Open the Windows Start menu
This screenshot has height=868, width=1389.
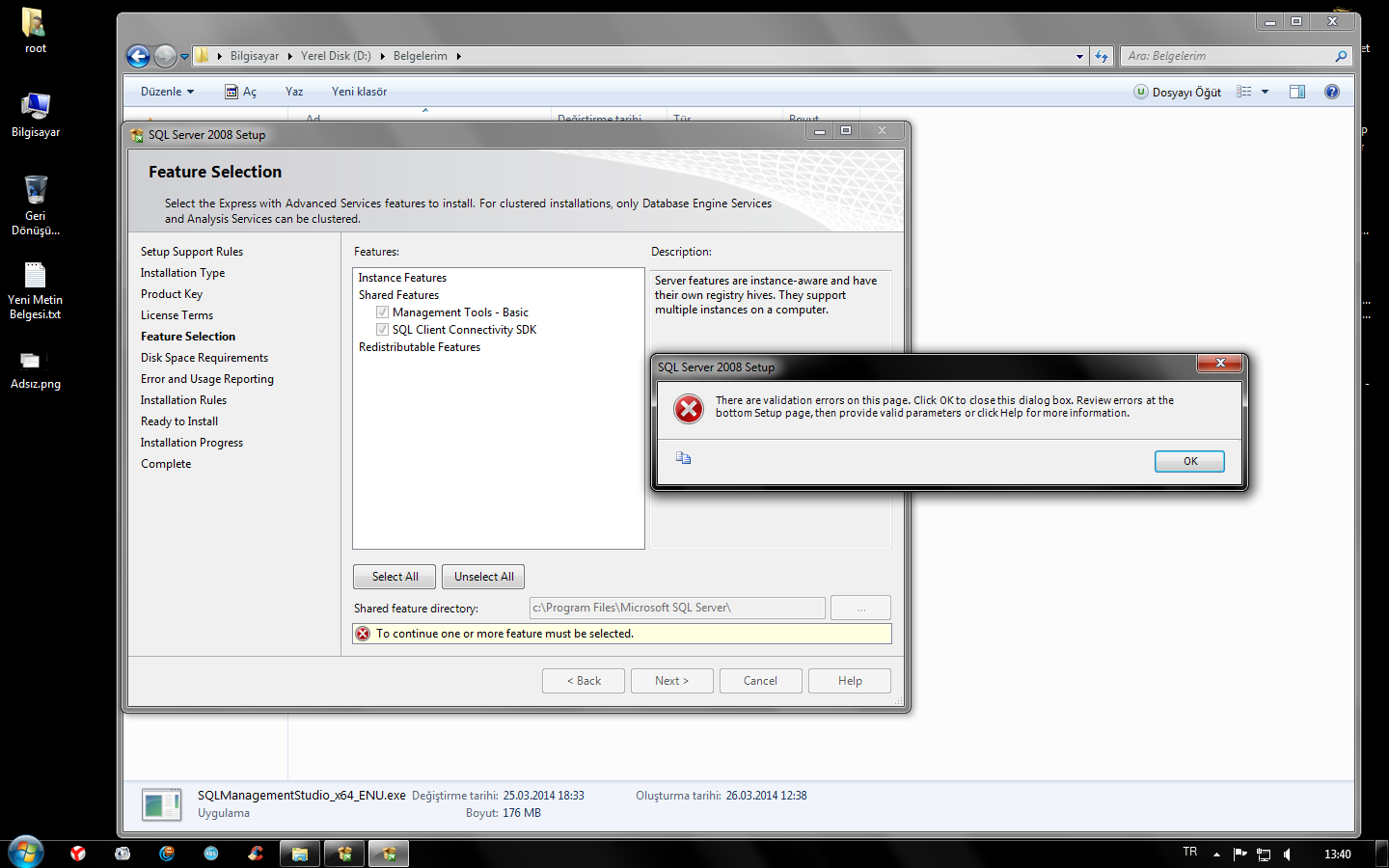point(26,853)
